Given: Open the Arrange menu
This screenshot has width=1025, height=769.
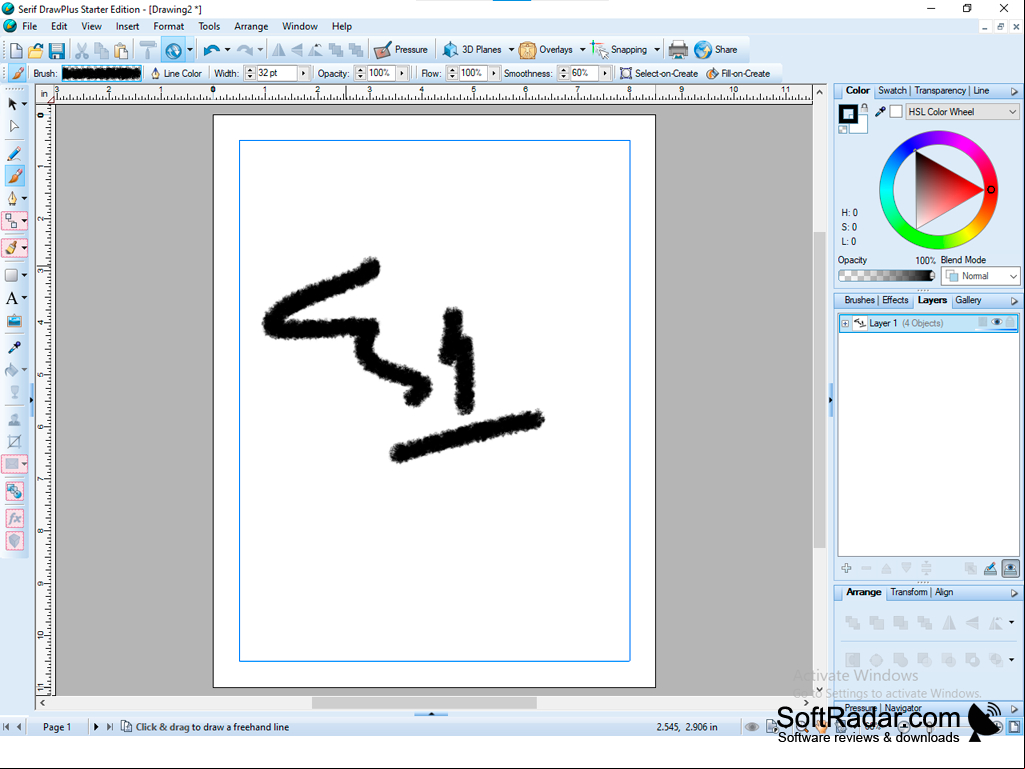Looking at the screenshot, I should click(x=251, y=26).
